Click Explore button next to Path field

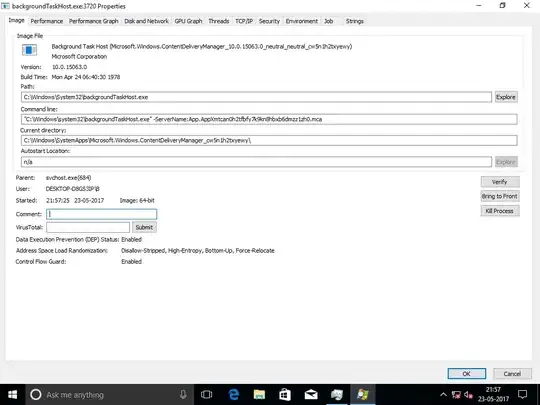point(506,97)
